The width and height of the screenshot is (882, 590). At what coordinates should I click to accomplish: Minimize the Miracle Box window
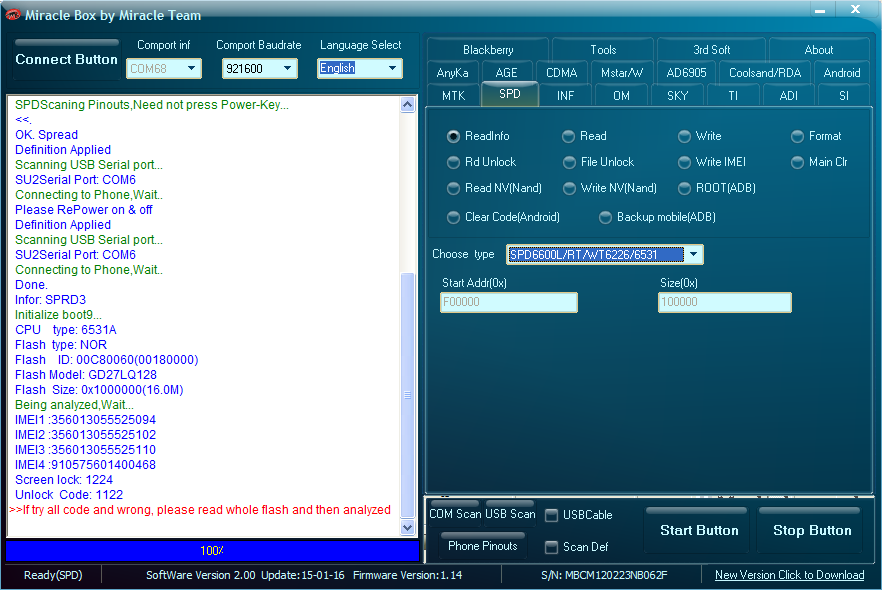click(x=820, y=10)
